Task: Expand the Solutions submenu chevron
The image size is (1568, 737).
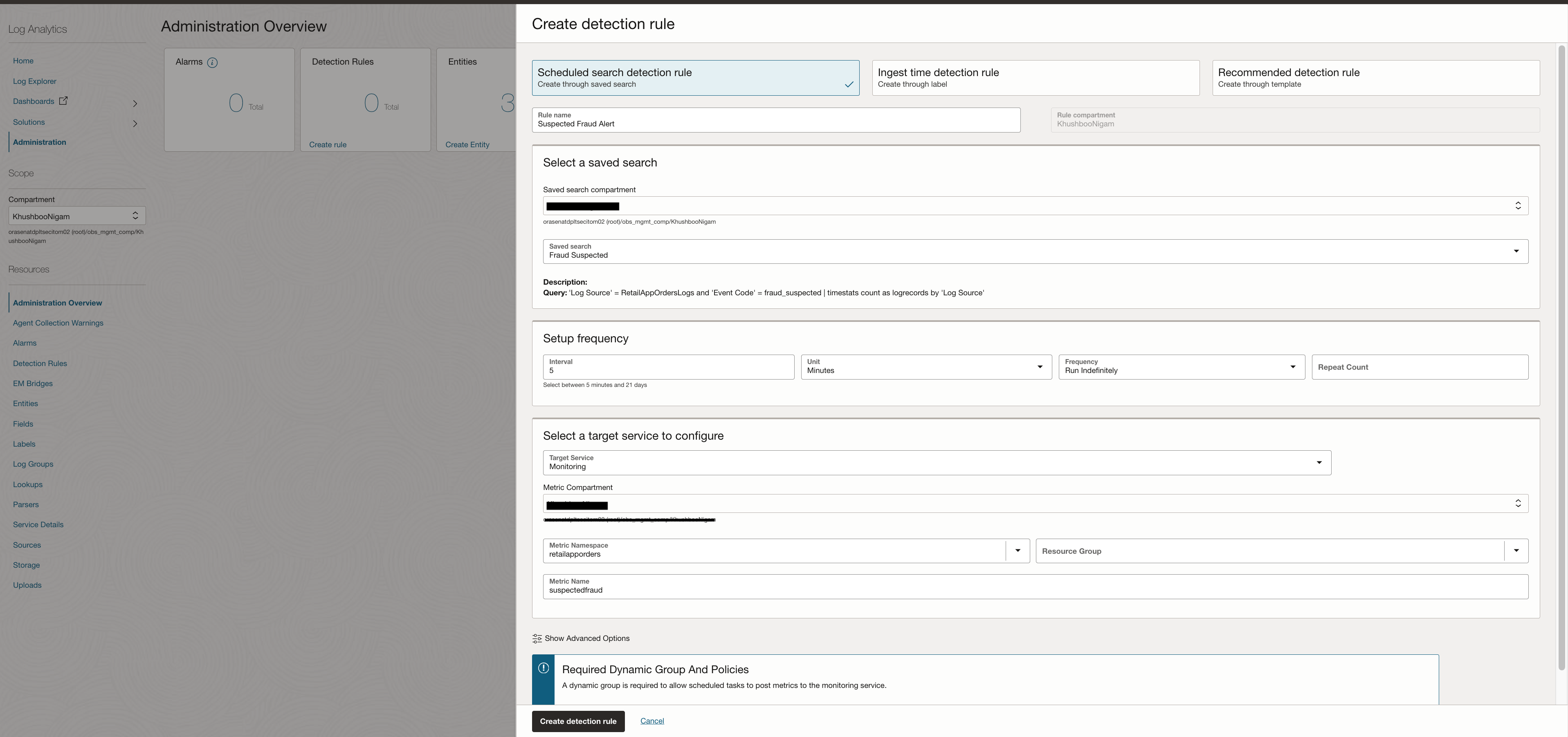Action: (x=135, y=124)
